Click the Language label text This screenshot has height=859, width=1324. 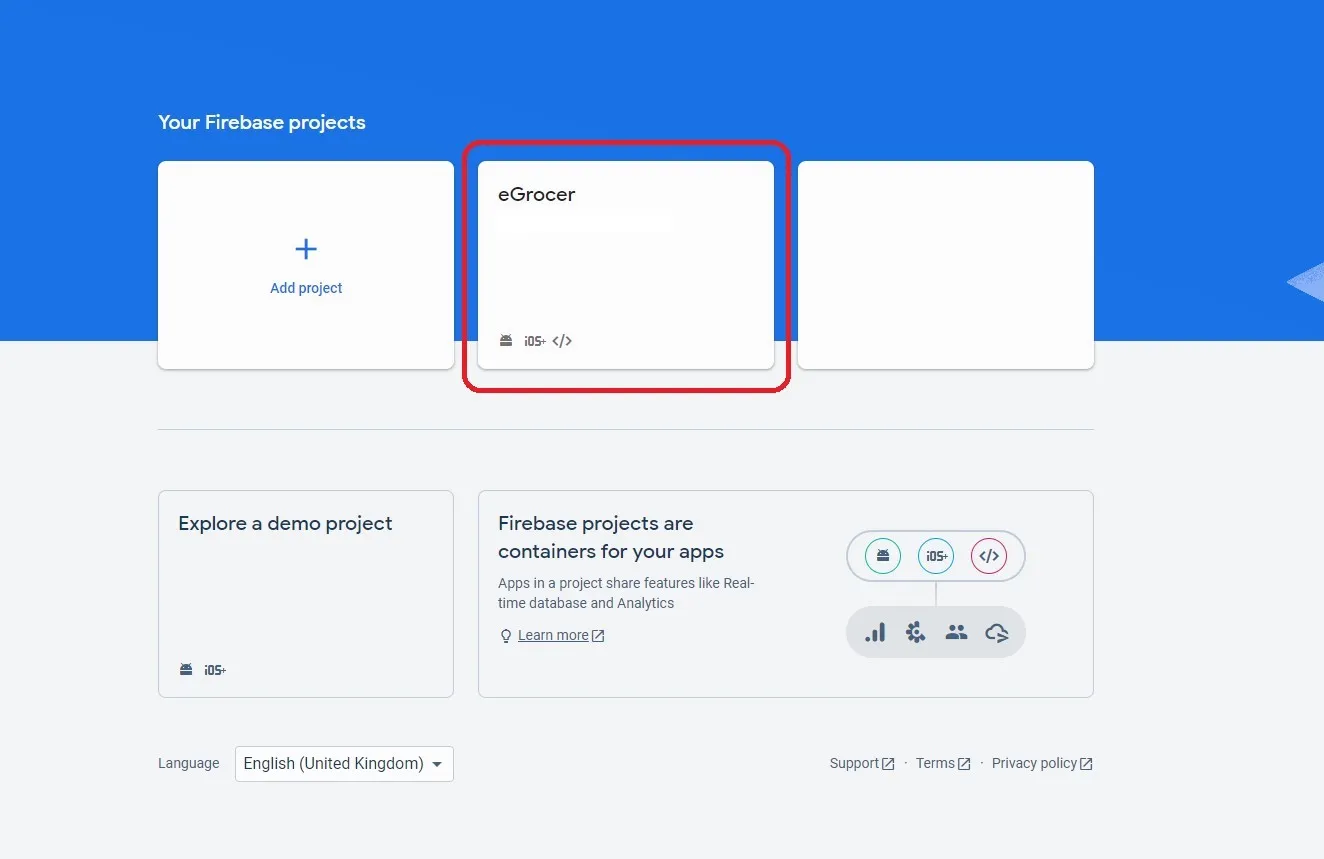pyautogui.click(x=188, y=763)
